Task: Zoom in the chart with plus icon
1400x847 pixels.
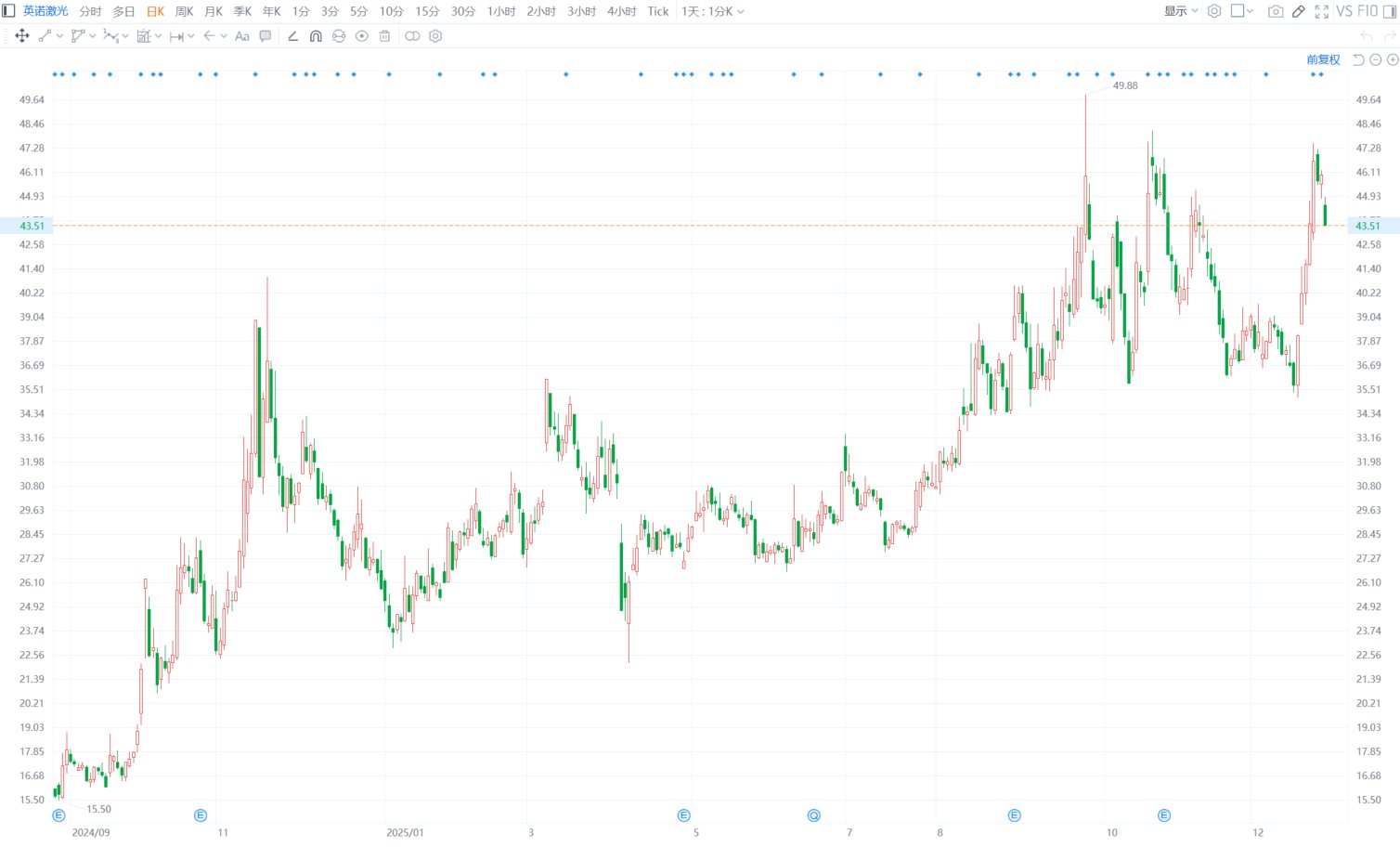Action: coord(1393,59)
